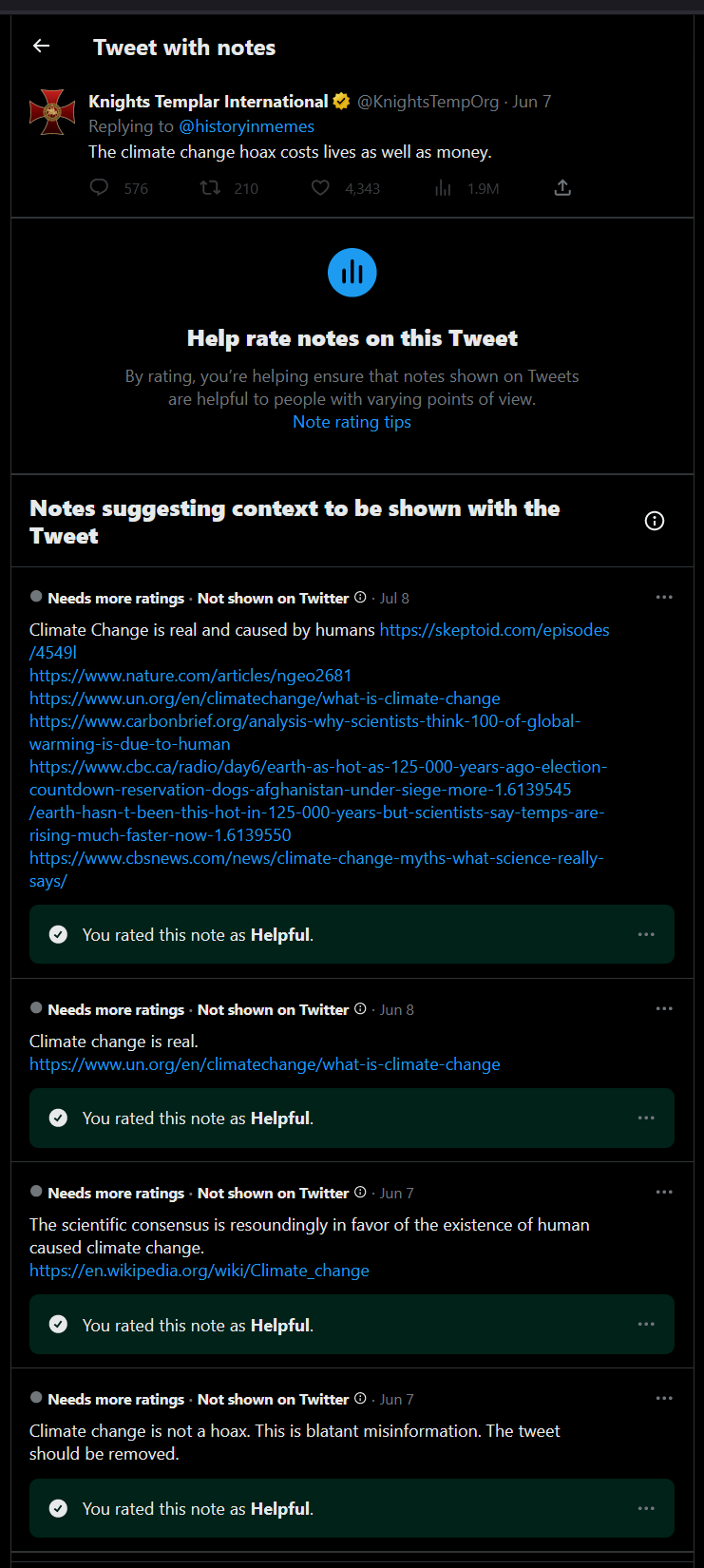The width and height of the screenshot is (704, 1568).
Task: Open the Note rating tips link
Action: 352,422
